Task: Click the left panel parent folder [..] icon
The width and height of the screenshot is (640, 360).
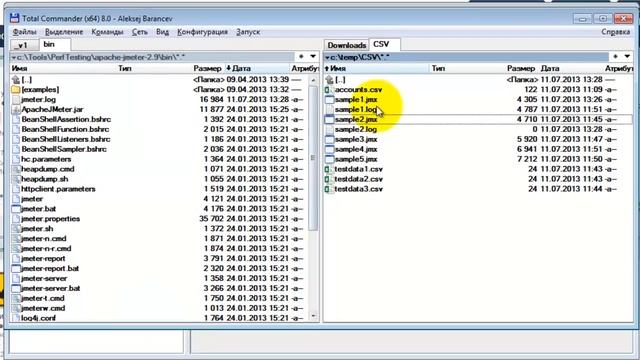Action: click(x=16, y=80)
